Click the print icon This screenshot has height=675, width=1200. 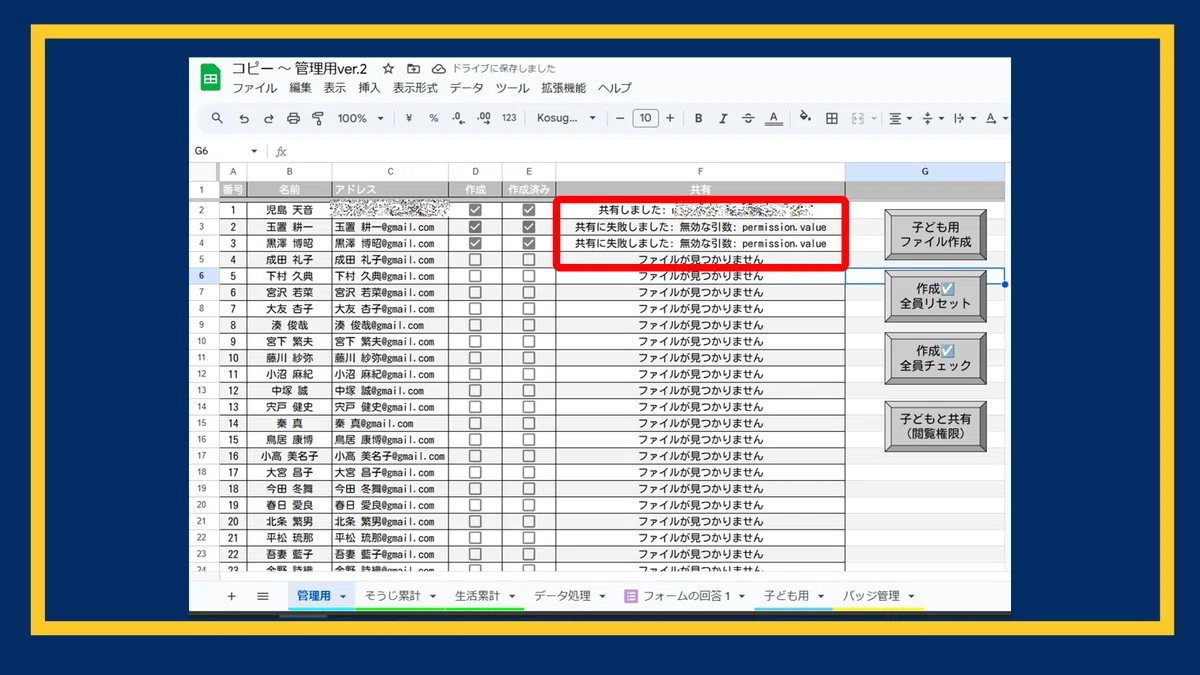coord(293,118)
